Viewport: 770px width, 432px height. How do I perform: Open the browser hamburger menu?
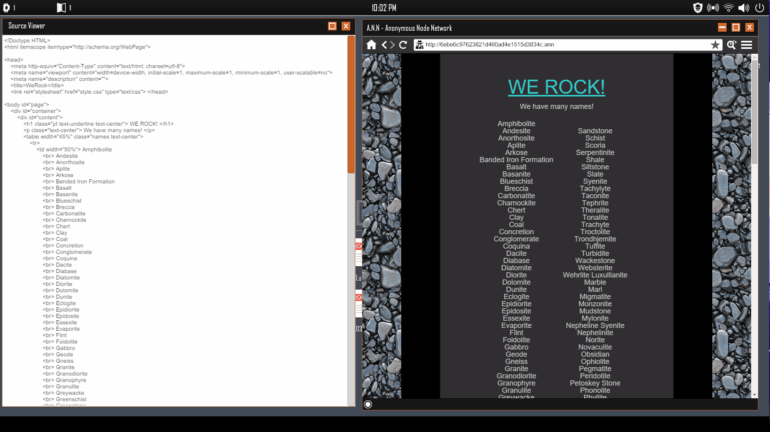(x=747, y=45)
